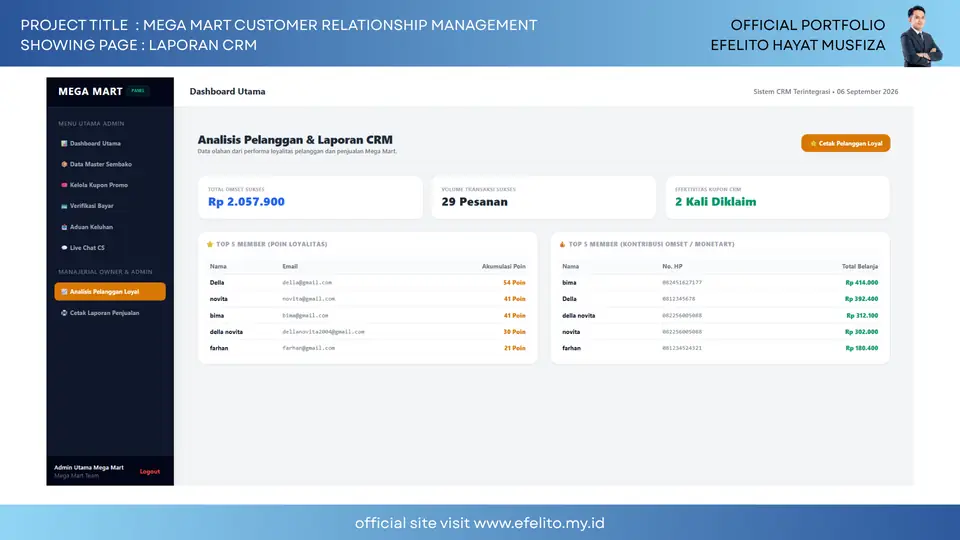Click email novita@gmail.com
The image size is (960, 540).
pos(309,299)
